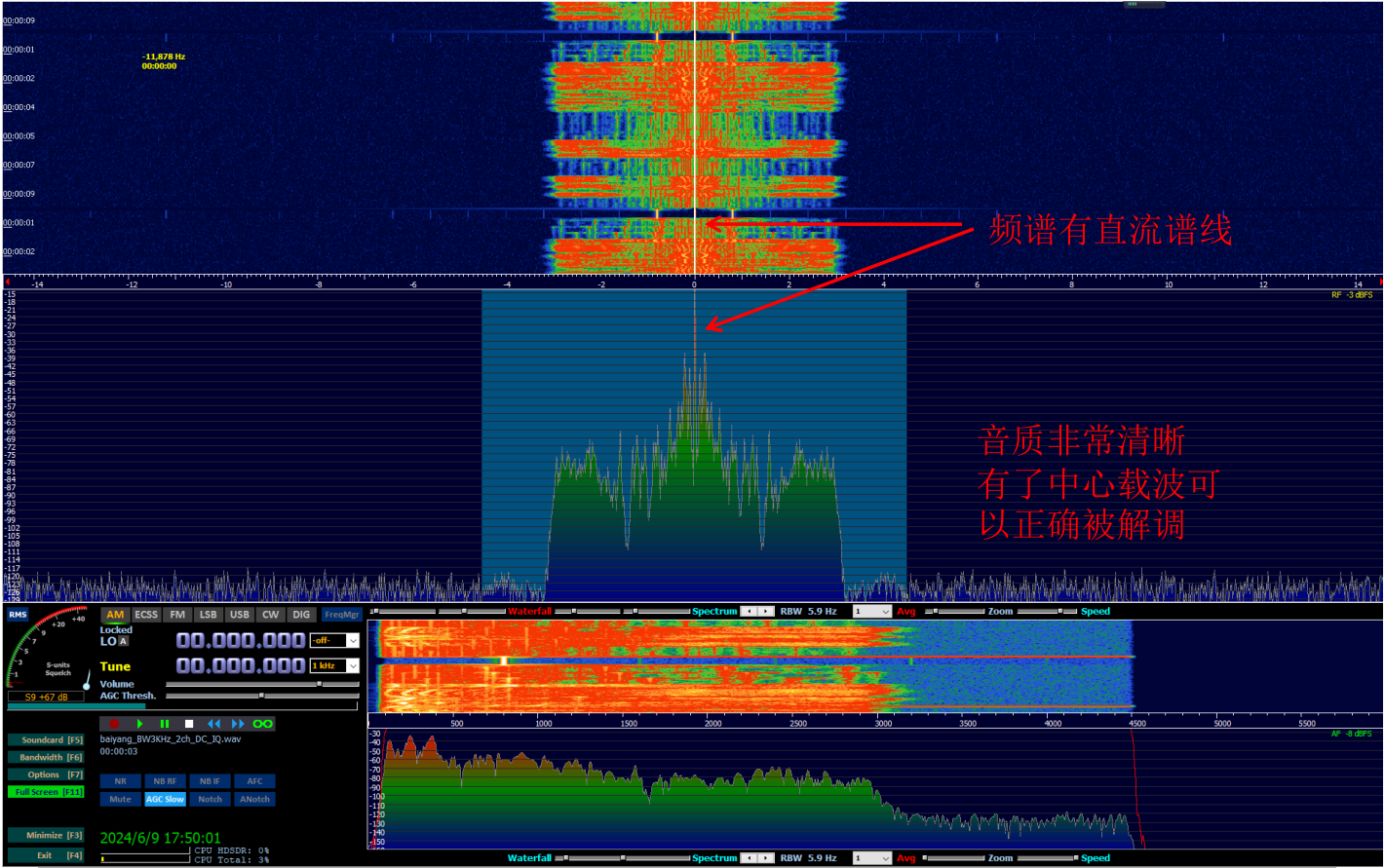Click the Bandwidth [F6] button

click(x=46, y=757)
